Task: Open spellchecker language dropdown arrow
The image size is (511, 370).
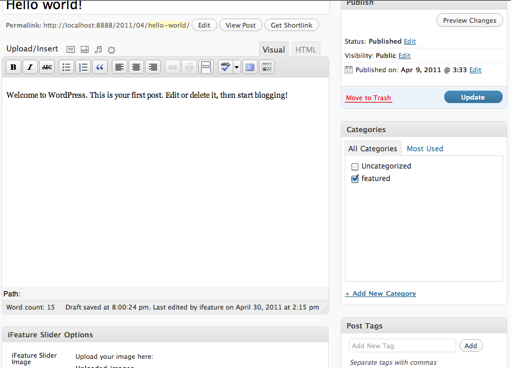Action: [237, 67]
